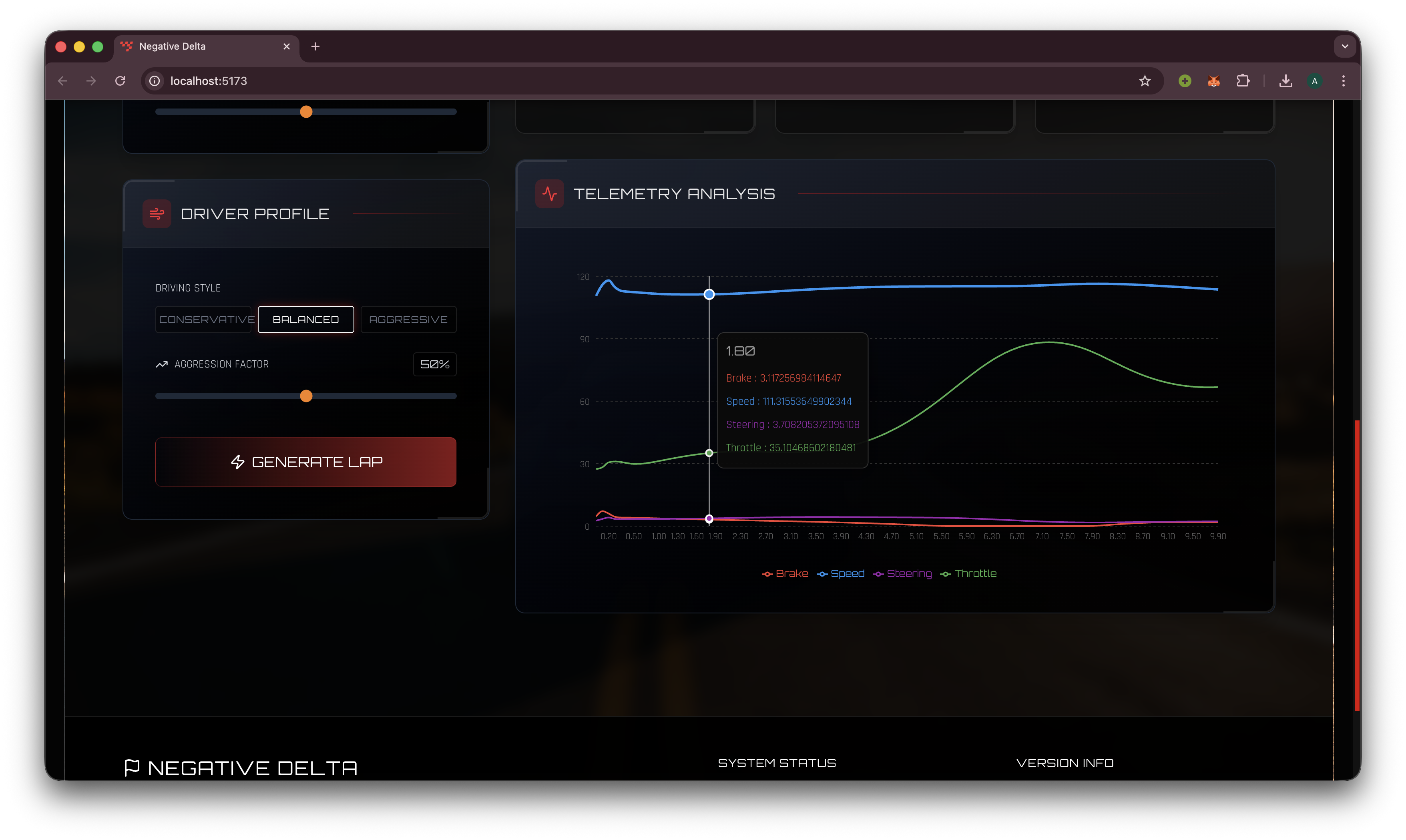Select the Aggressive driving style
The height and width of the screenshot is (840, 1406).
[x=408, y=320]
